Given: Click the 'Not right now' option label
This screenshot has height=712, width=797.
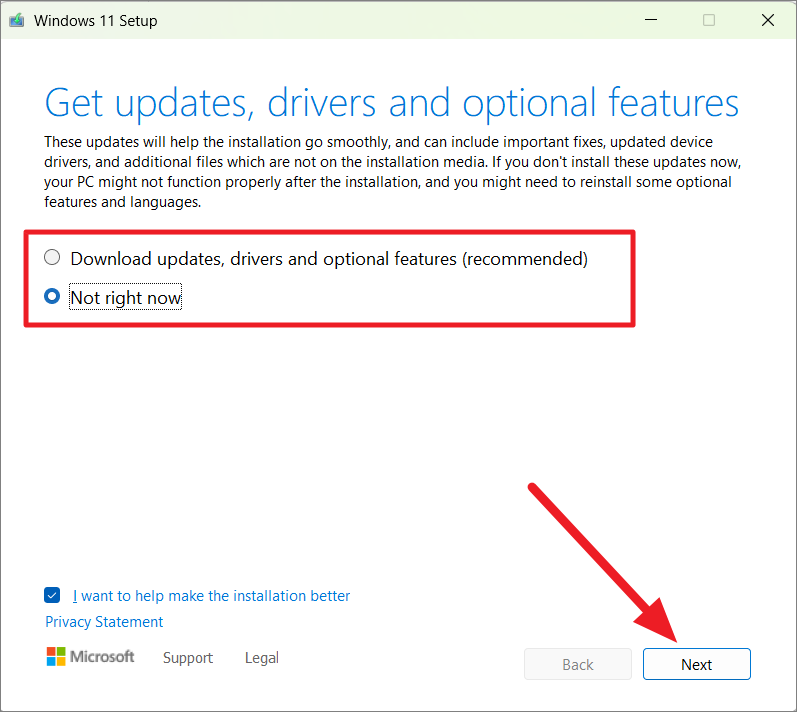Looking at the screenshot, I should [126, 297].
